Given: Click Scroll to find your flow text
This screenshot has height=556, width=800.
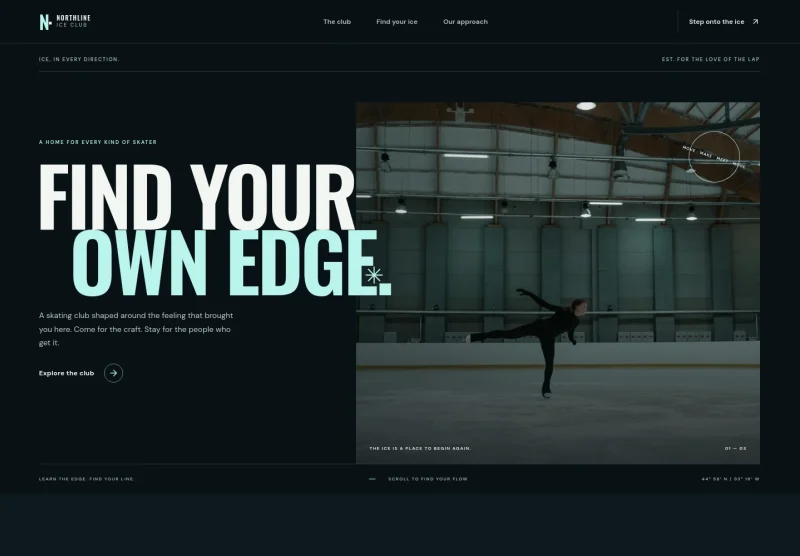Looking at the screenshot, I should point(428,479).
